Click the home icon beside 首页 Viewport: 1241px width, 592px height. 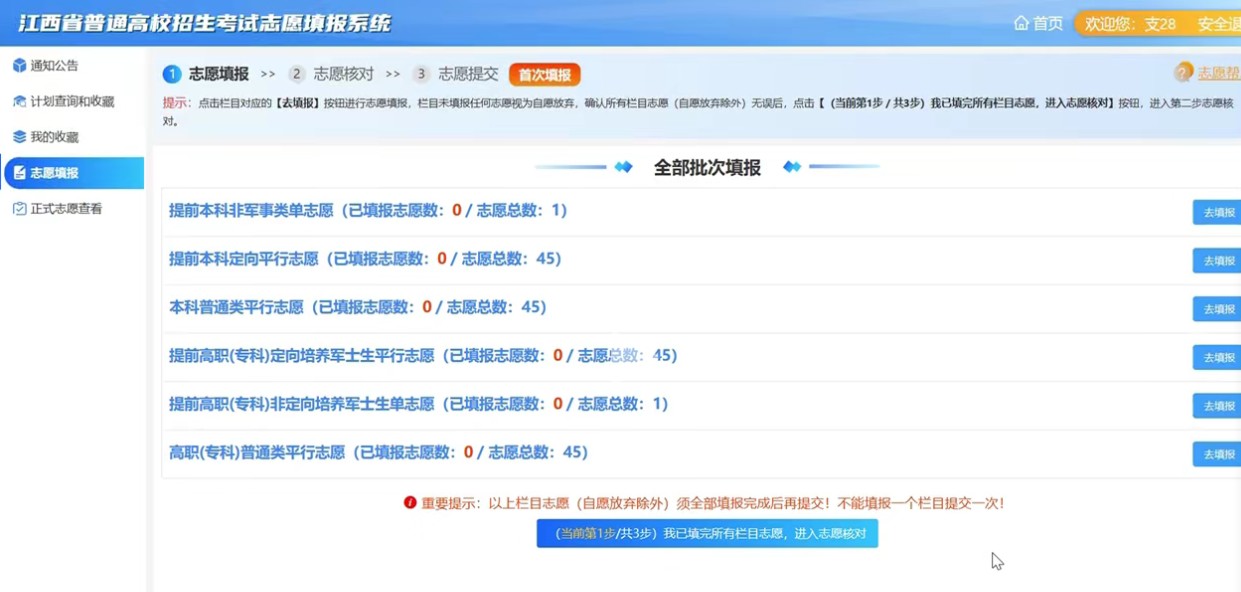point(1021,23)
